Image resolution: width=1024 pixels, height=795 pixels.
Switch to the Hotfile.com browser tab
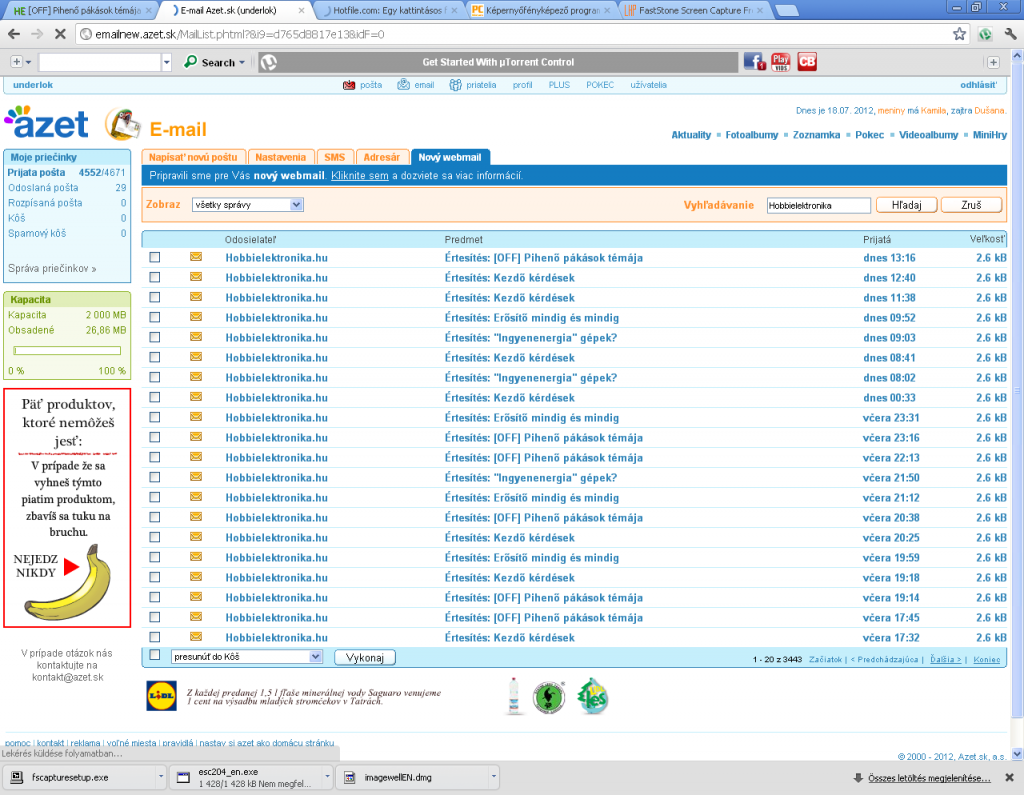pos(389,10)
